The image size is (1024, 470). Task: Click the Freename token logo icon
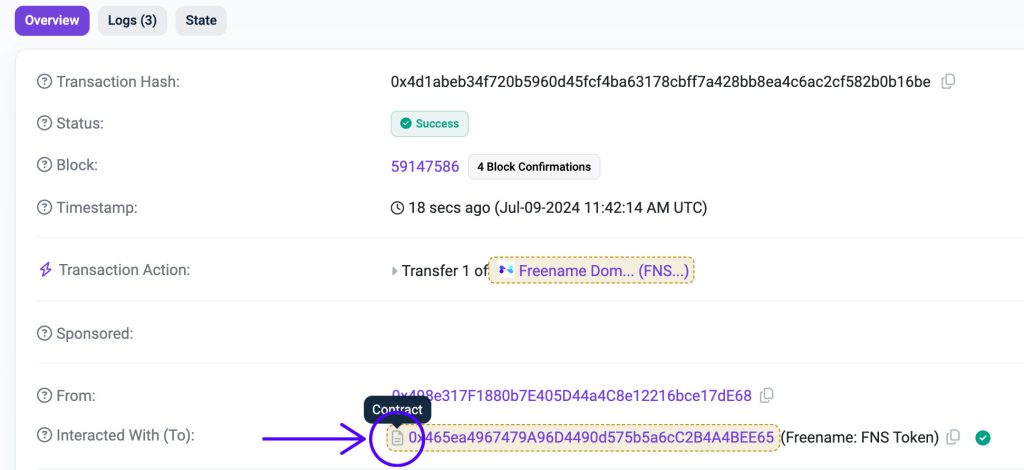click(x=505, y=270)
